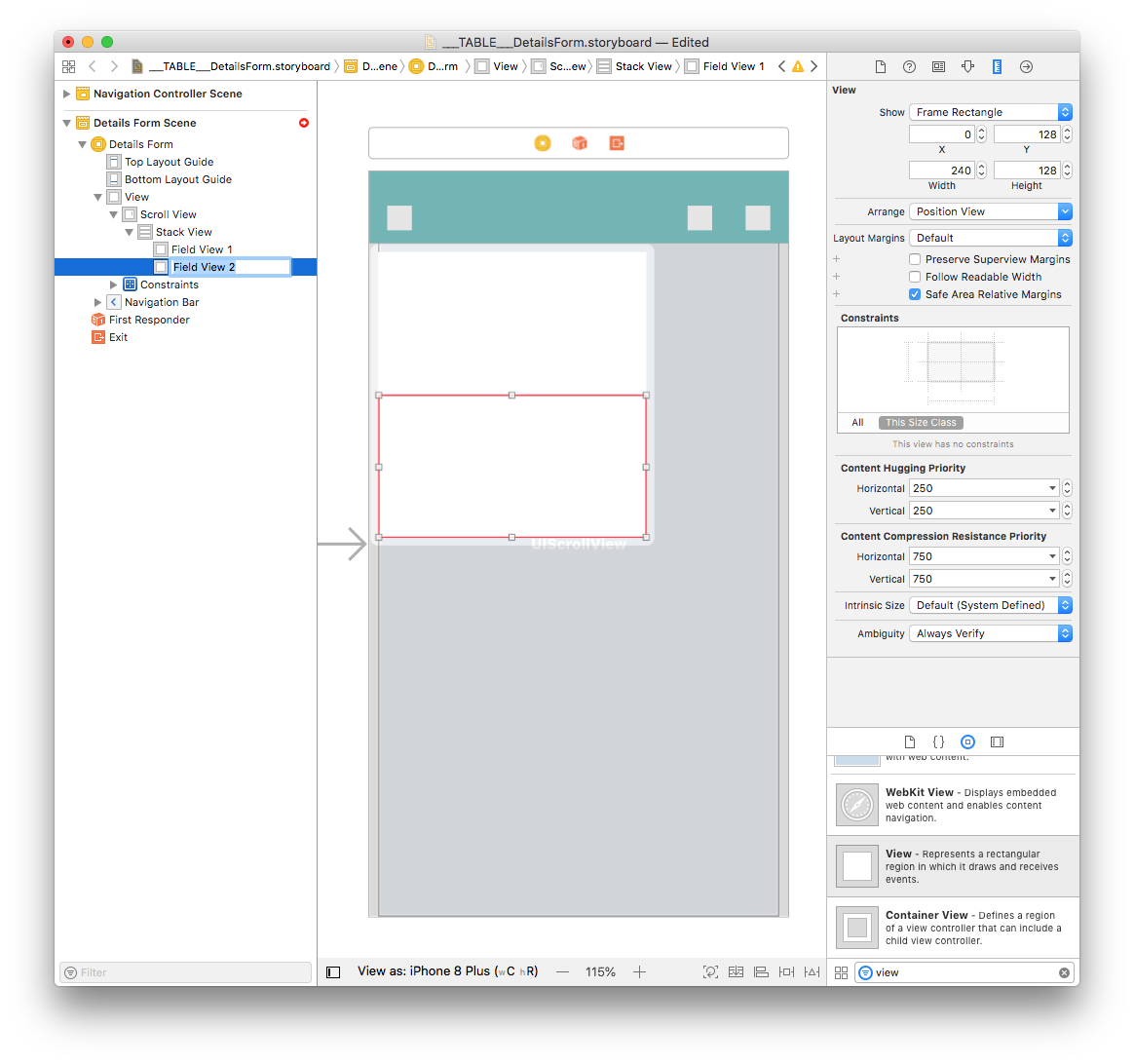Collapse the Details Form Scene
The image size is (1134, 1064).
coord(66,123)
